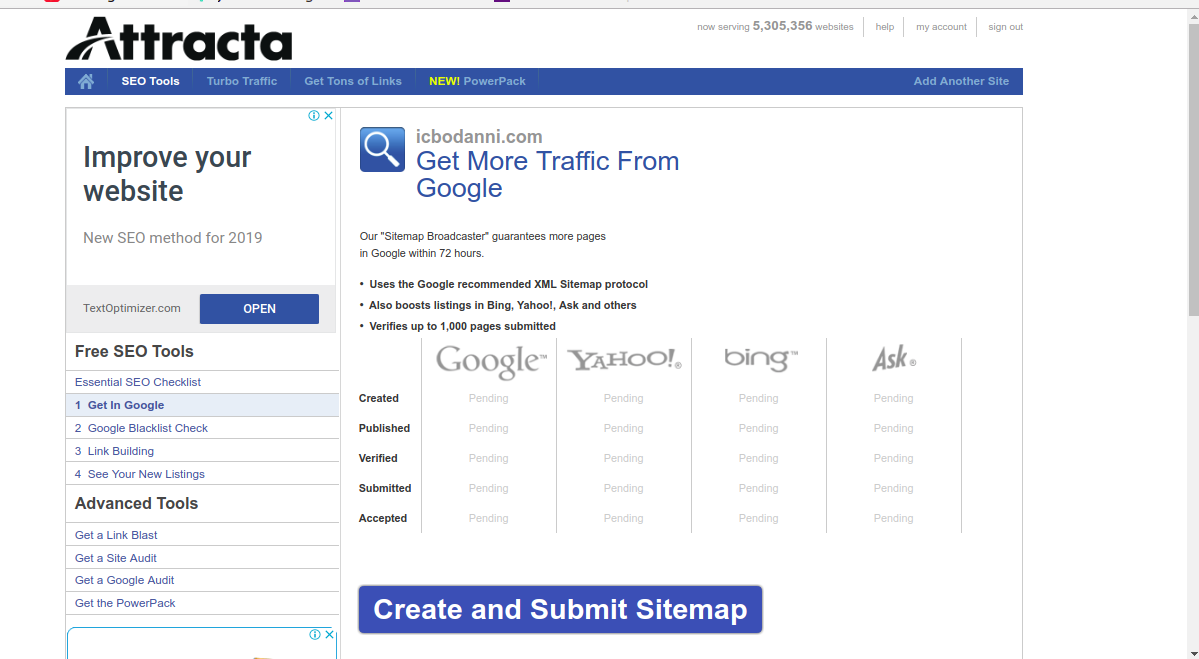Open Essential SEO Checklist
Image resolution: width=1199 pixels, height=659 pixels.
coord(138,382)
